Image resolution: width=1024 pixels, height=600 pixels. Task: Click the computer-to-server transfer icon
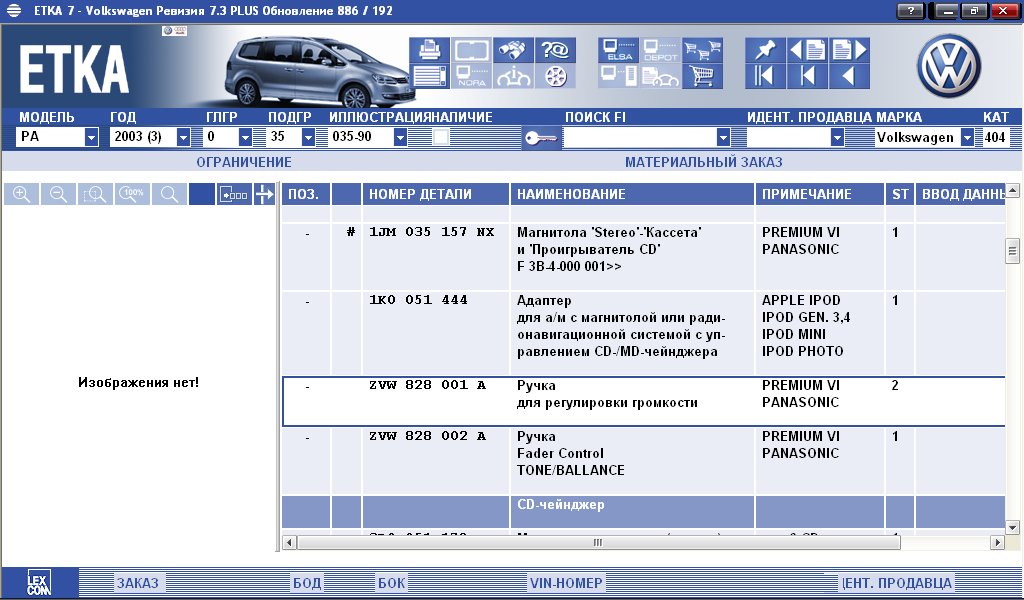[x=618, y=76]
